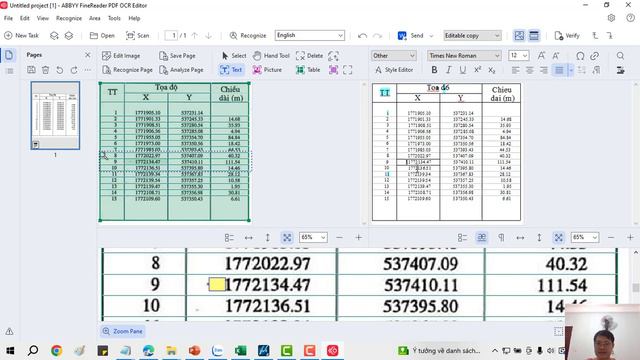Toggle Underline formatting
640x360 pixels.
pos(462,70)
